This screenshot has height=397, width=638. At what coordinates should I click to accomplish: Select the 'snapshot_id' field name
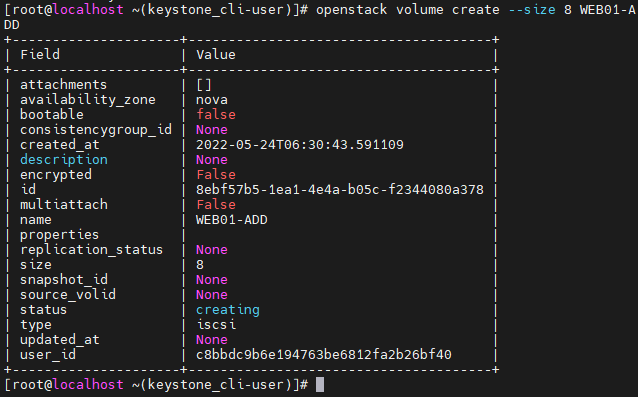click(x=64, y=280)
